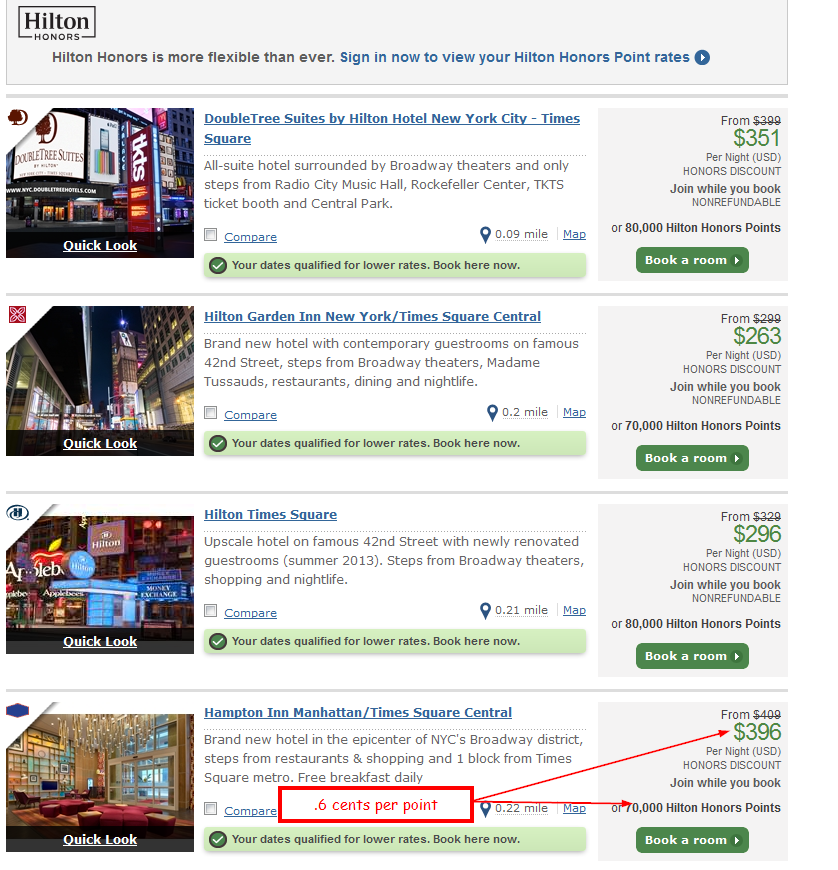838x870 pixels.
Task: Click 70,000 Hilton Honors Points for Garden Inn
Action: point(703,426)
